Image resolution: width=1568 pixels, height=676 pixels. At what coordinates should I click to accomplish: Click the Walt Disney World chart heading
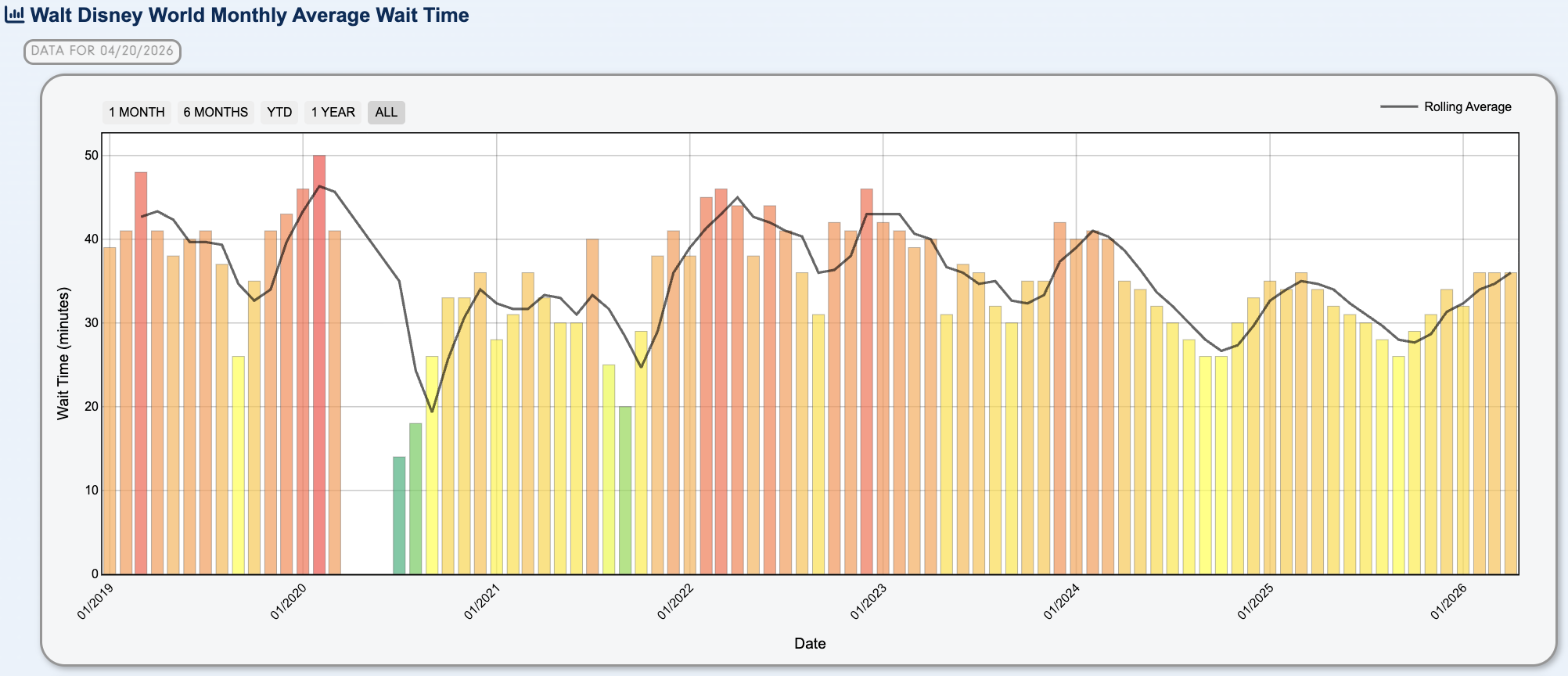click(250, 16)
